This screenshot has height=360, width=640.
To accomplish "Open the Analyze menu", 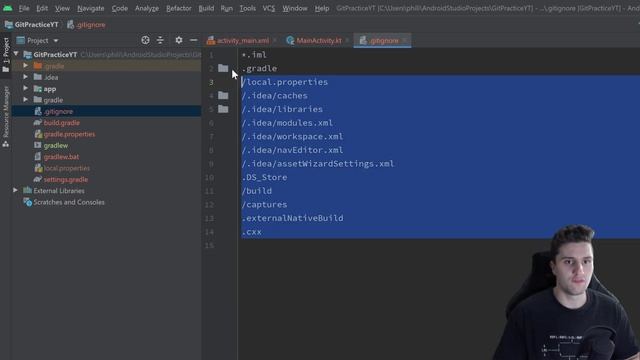I will pyautogui.click(x=147, y=8).
